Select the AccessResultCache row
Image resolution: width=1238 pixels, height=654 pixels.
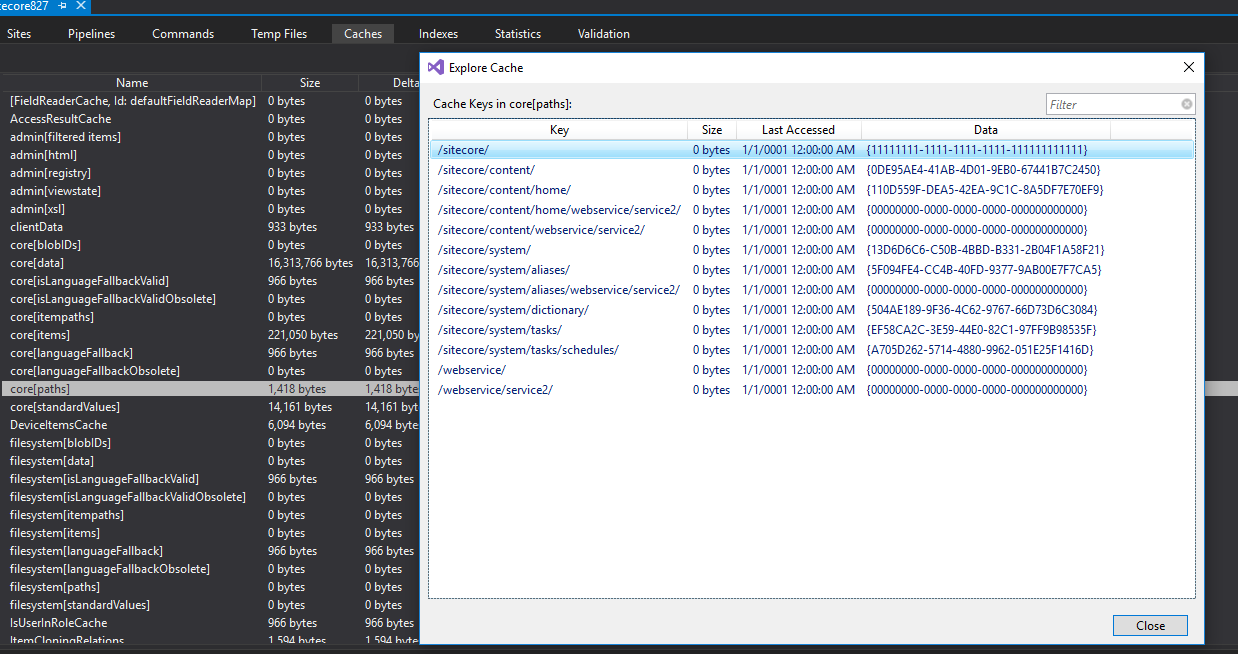click(x=210, y=119)
